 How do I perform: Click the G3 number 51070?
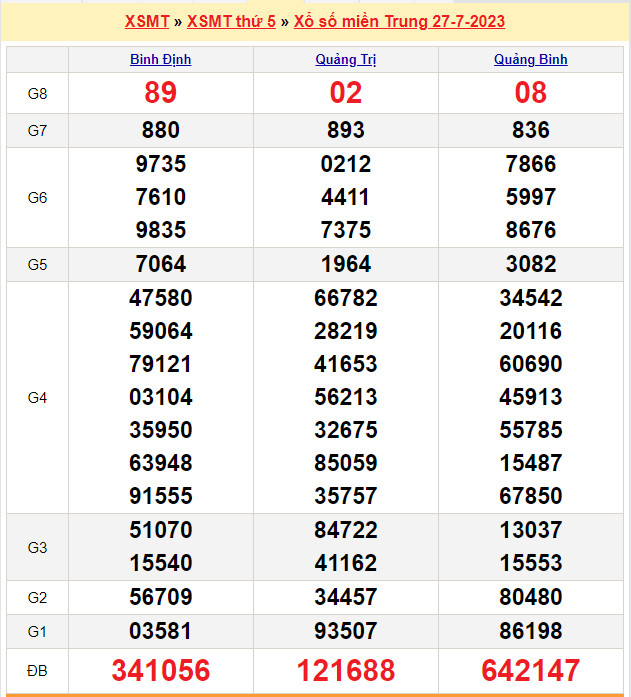pos(160,530)
